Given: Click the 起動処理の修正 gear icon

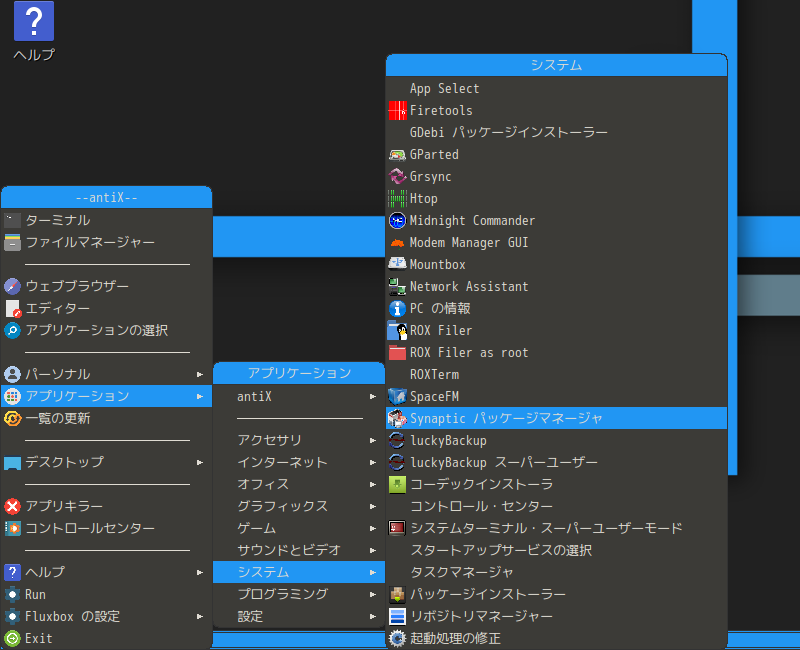Looking at the screenshot, I should (x=397, y=638).
